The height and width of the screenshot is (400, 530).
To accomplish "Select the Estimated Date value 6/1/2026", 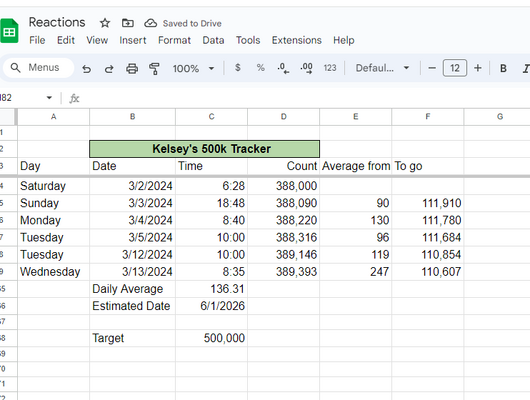I will point(212,306).
